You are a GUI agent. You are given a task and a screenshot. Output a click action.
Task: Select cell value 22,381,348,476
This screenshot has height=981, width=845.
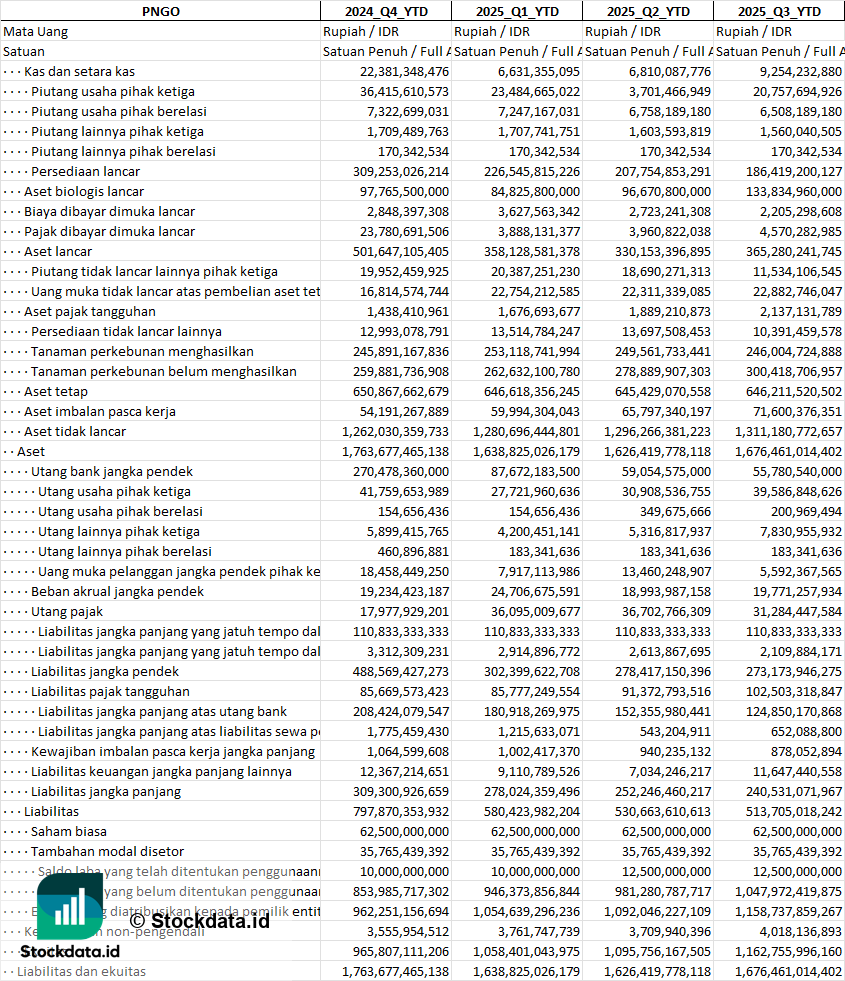[x=404, y=71]
